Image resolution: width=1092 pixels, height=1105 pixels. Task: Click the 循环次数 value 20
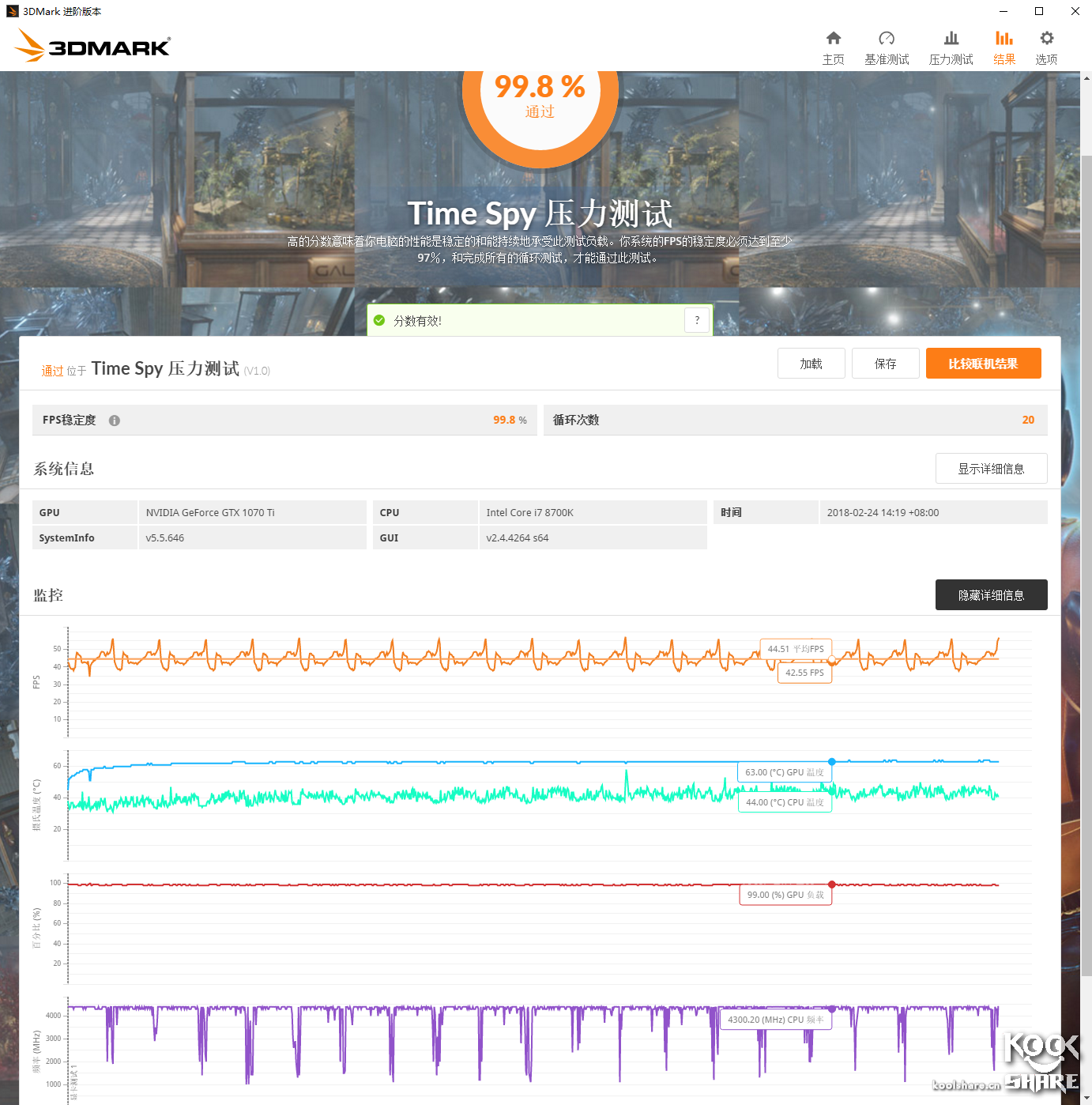[x=1028, y=421]
